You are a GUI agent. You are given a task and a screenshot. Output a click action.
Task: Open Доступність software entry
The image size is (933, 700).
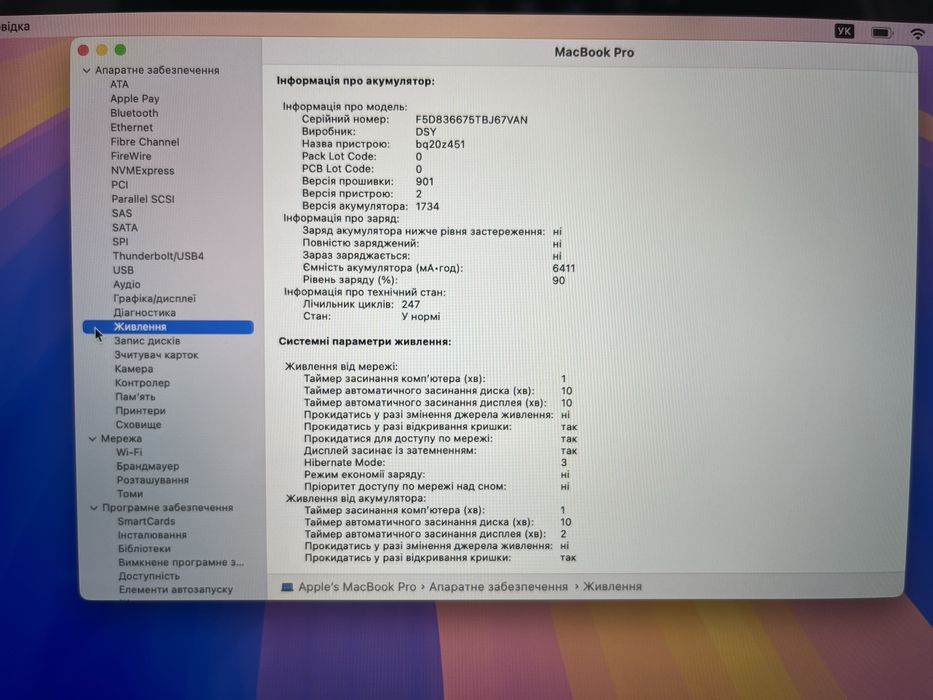[149, 576]
